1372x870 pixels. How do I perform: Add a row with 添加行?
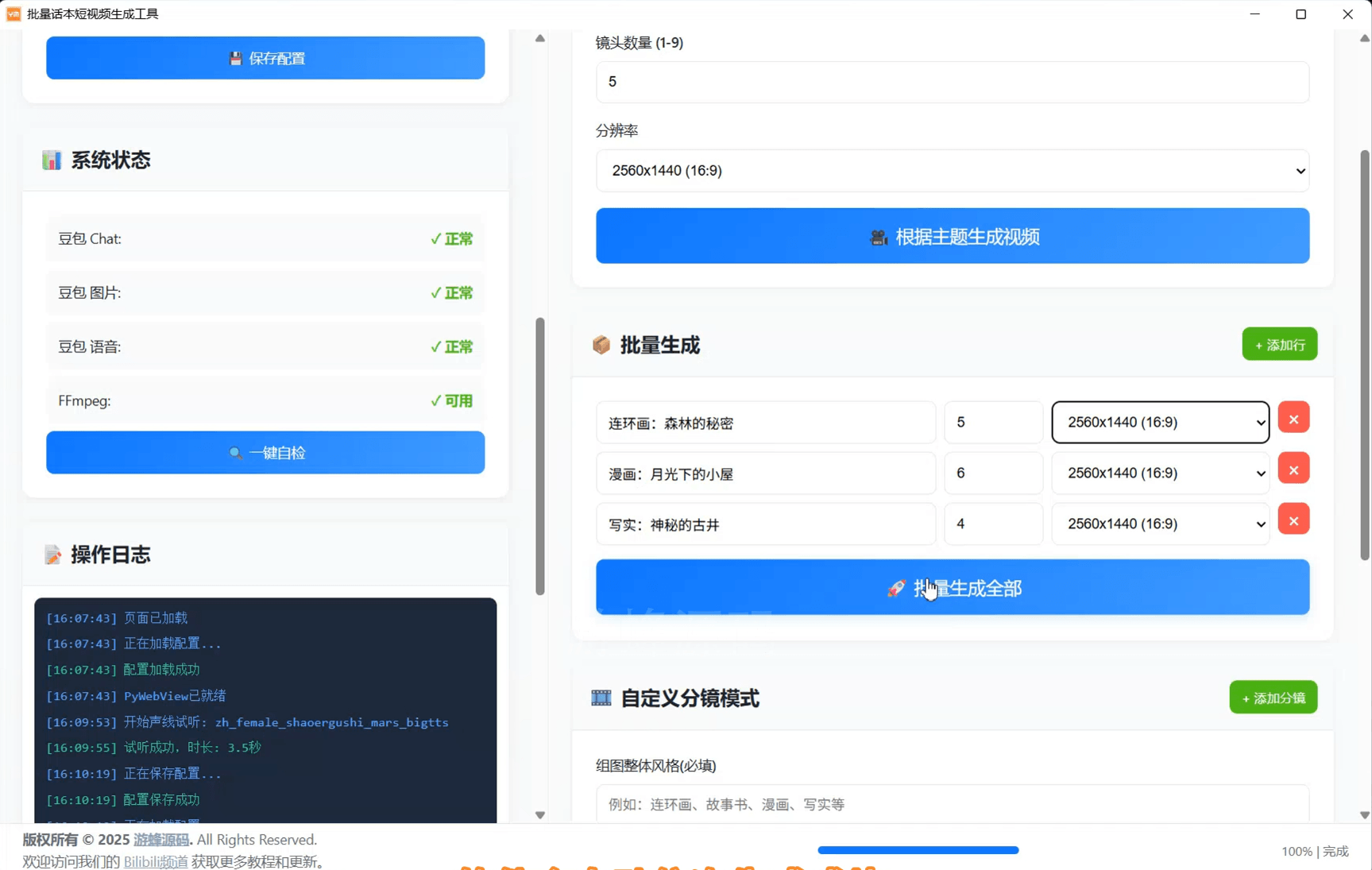(x=1279, y=345)
